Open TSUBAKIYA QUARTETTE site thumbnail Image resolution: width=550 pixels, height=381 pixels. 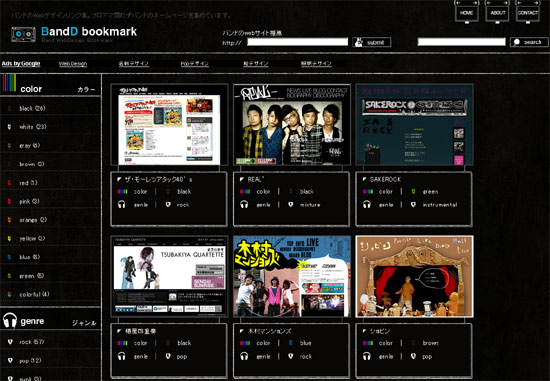169,276
